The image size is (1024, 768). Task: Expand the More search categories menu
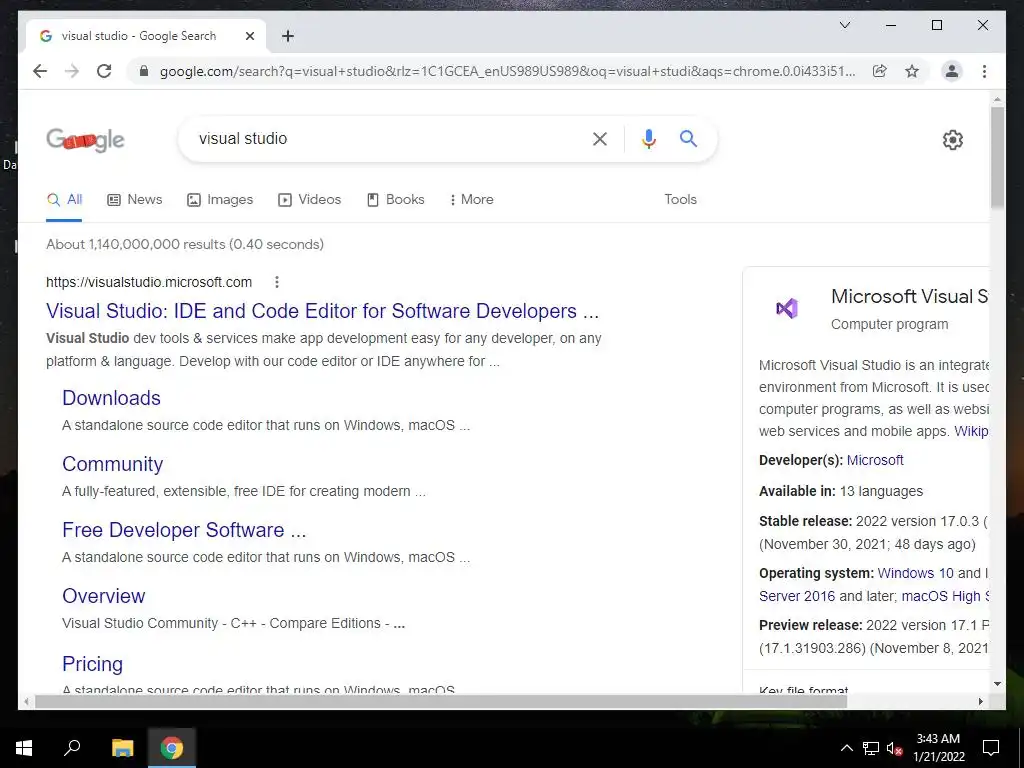(x=472, y=200)
